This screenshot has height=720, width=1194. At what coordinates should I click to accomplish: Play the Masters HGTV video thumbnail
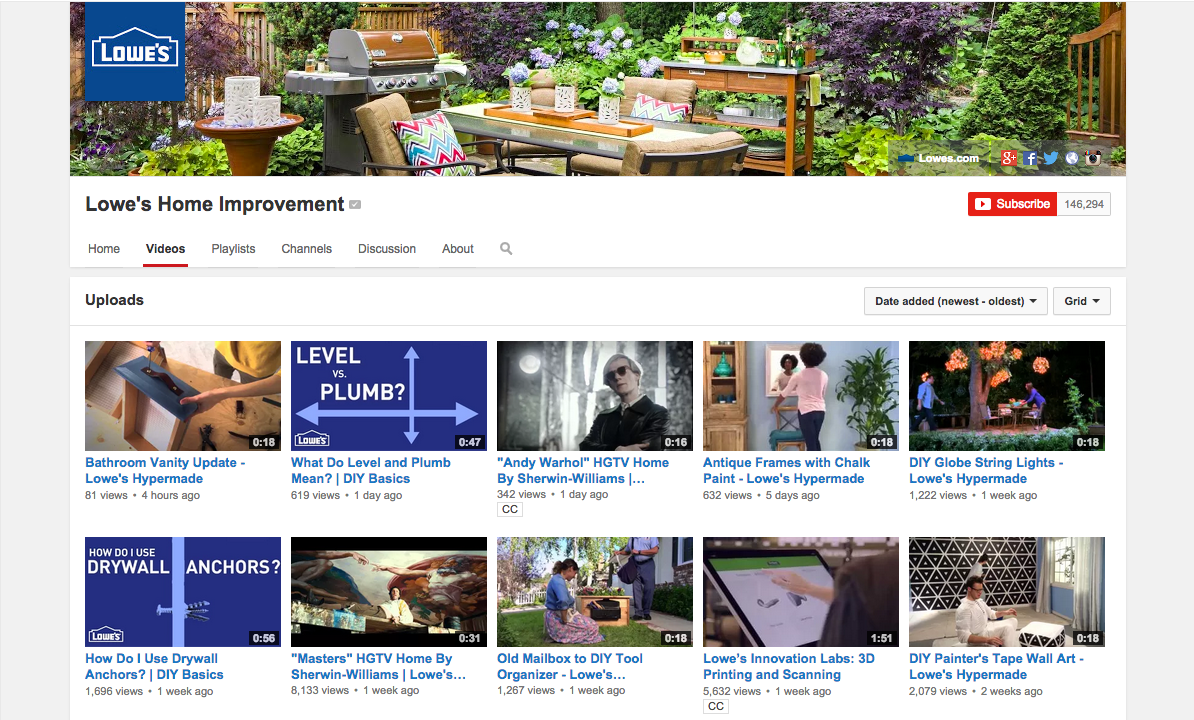coord(389,592)
